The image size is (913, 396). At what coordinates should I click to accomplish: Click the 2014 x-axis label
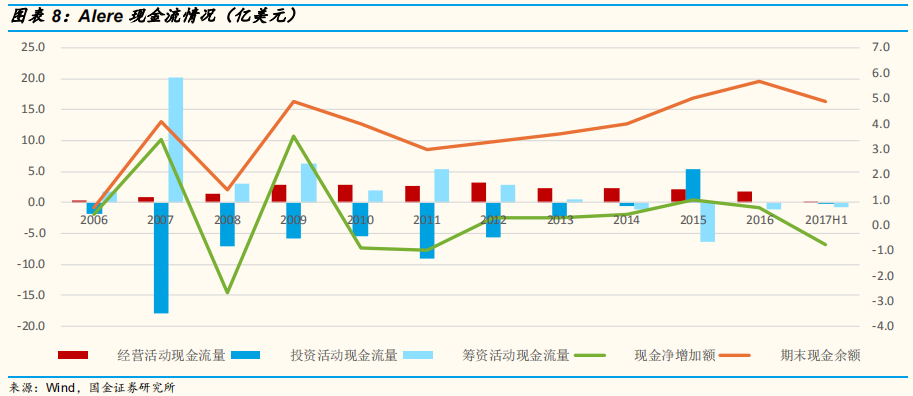(x=627, y=220)
